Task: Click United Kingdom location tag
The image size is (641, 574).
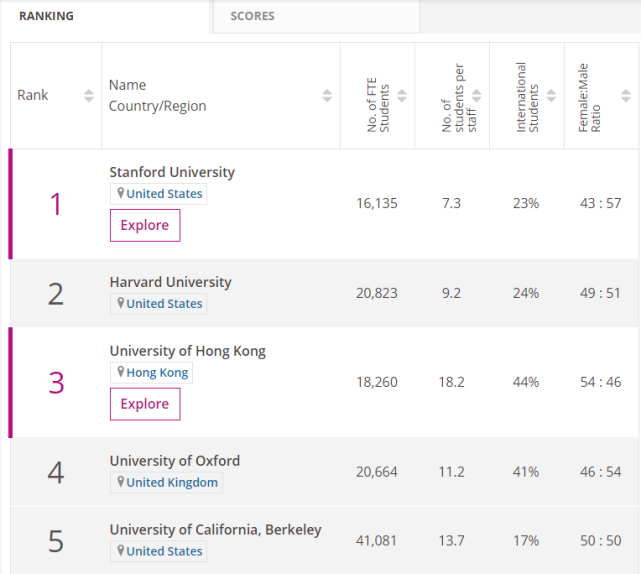Action: click(x=168, y=483)
